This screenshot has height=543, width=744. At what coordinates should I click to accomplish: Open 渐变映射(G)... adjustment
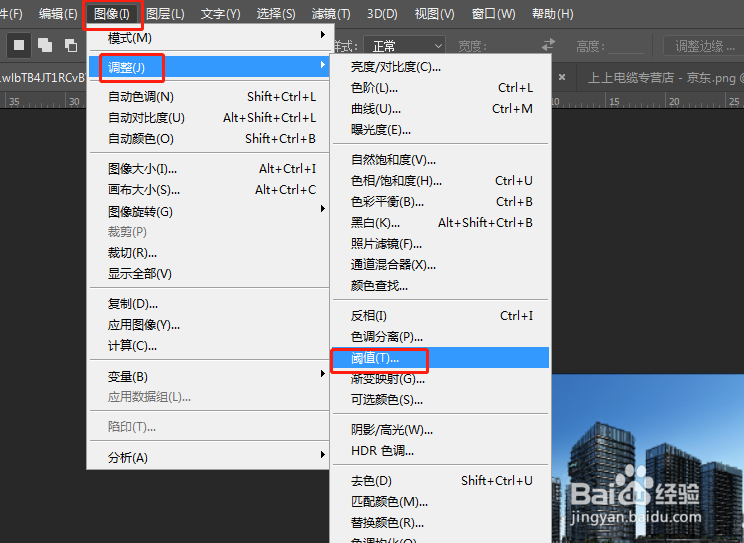440,379
